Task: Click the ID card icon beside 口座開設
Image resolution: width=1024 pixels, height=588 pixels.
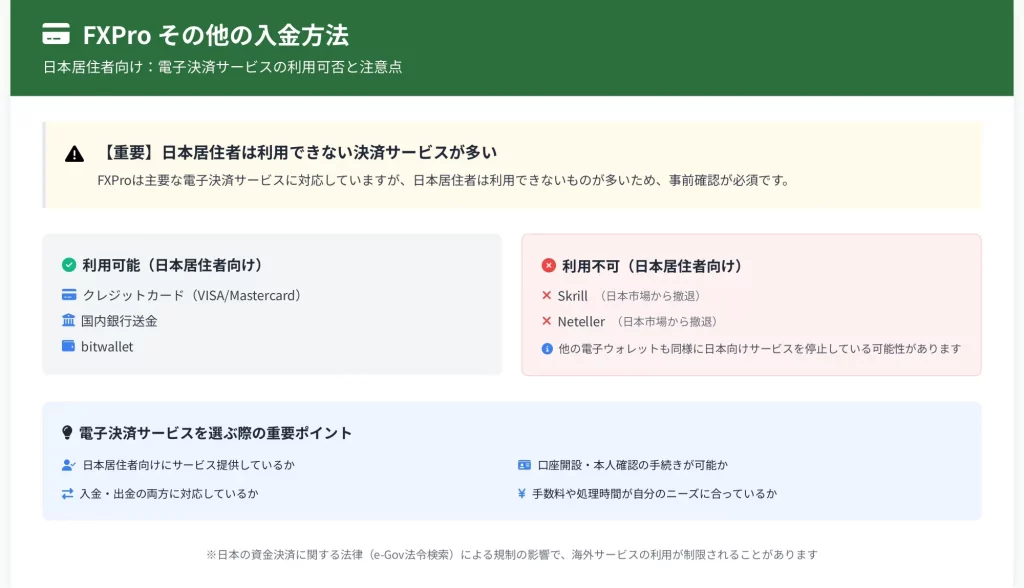Action: [x=524, y=465]
